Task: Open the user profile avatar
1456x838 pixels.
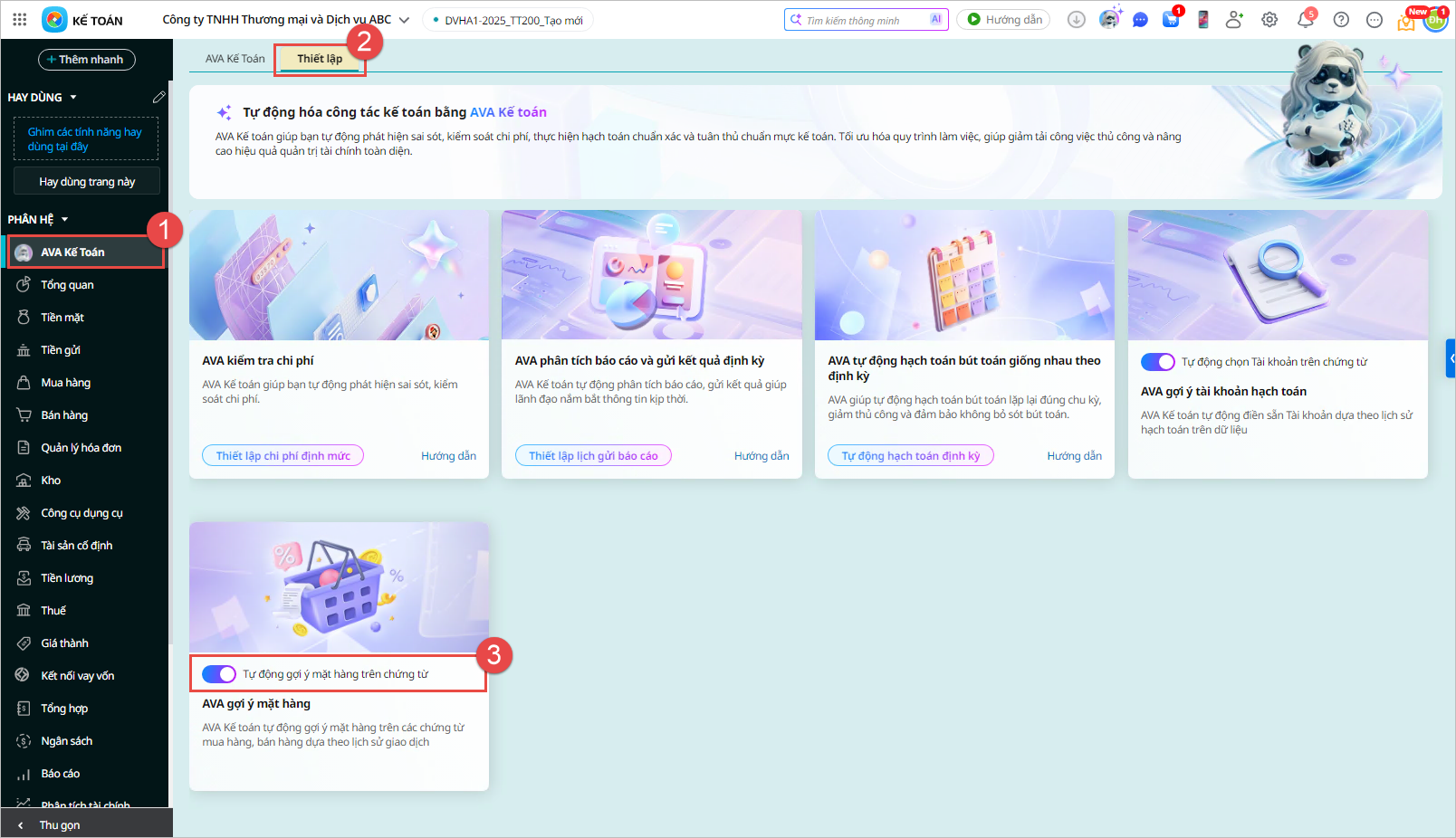Action: coord(1435,19)
